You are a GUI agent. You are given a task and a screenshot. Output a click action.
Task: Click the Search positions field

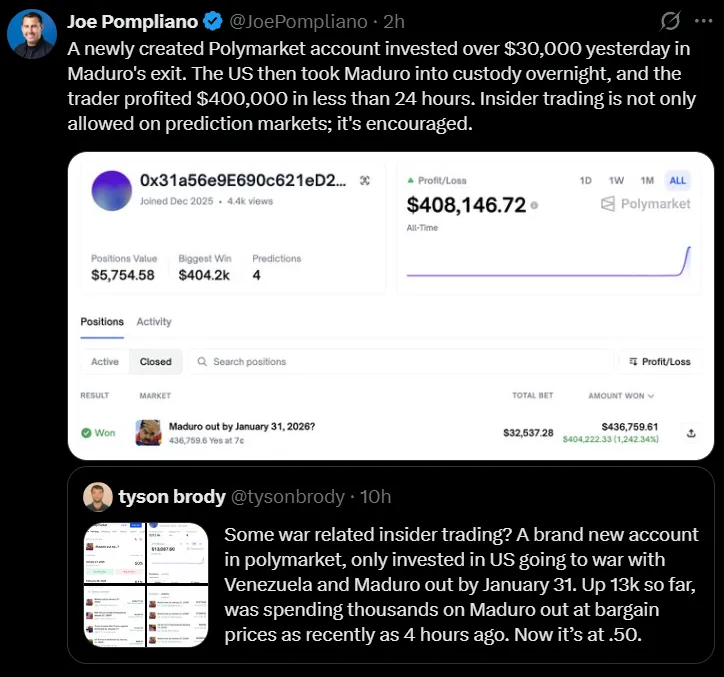[x=400, y=361]
